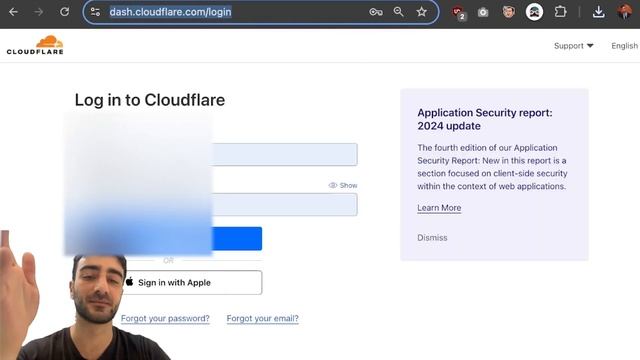This screenshot has height=360, width=640.
Task: Expand the Support dropdown
Action: pos(573,46)
